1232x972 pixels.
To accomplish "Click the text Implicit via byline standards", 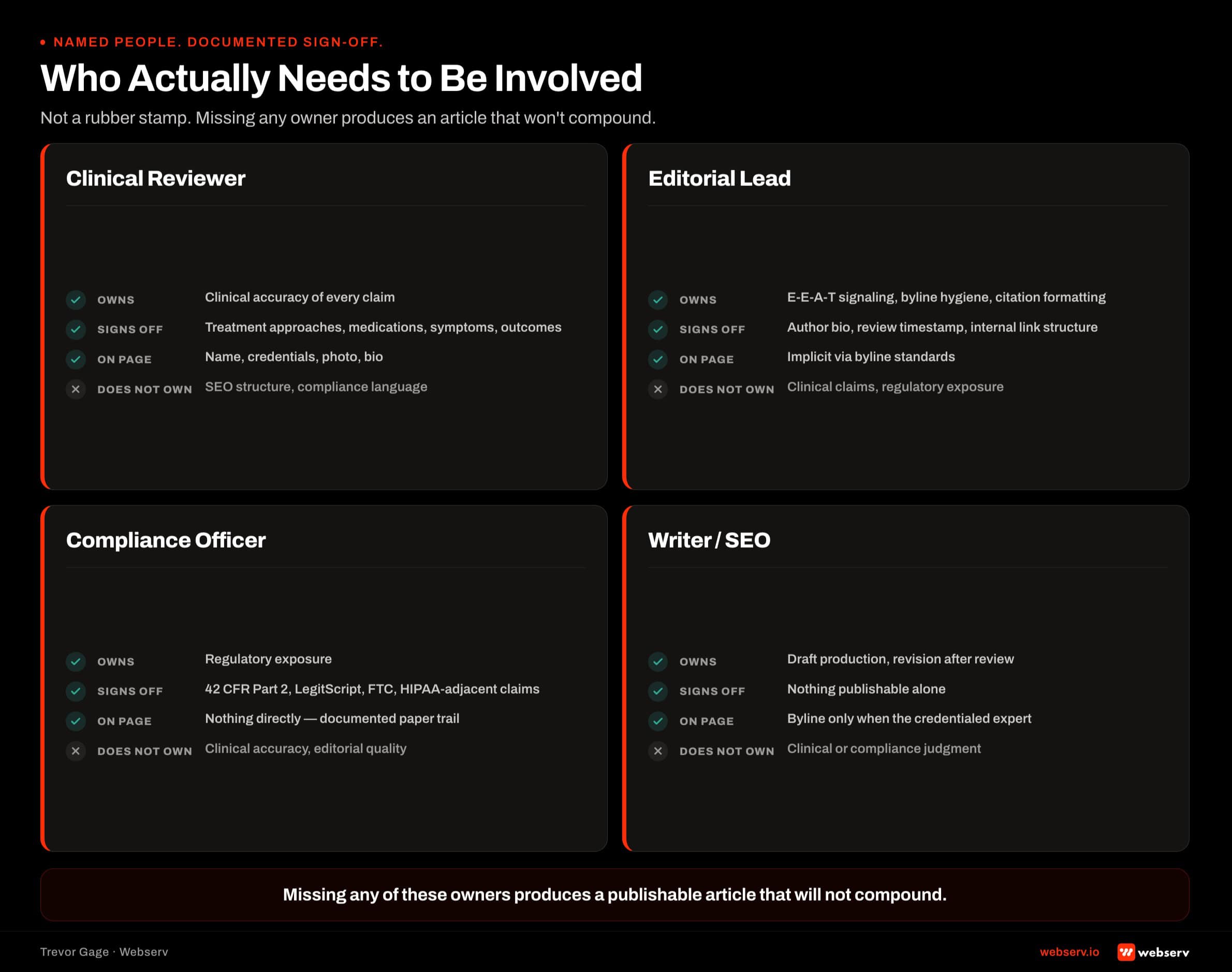I will 871,357.
